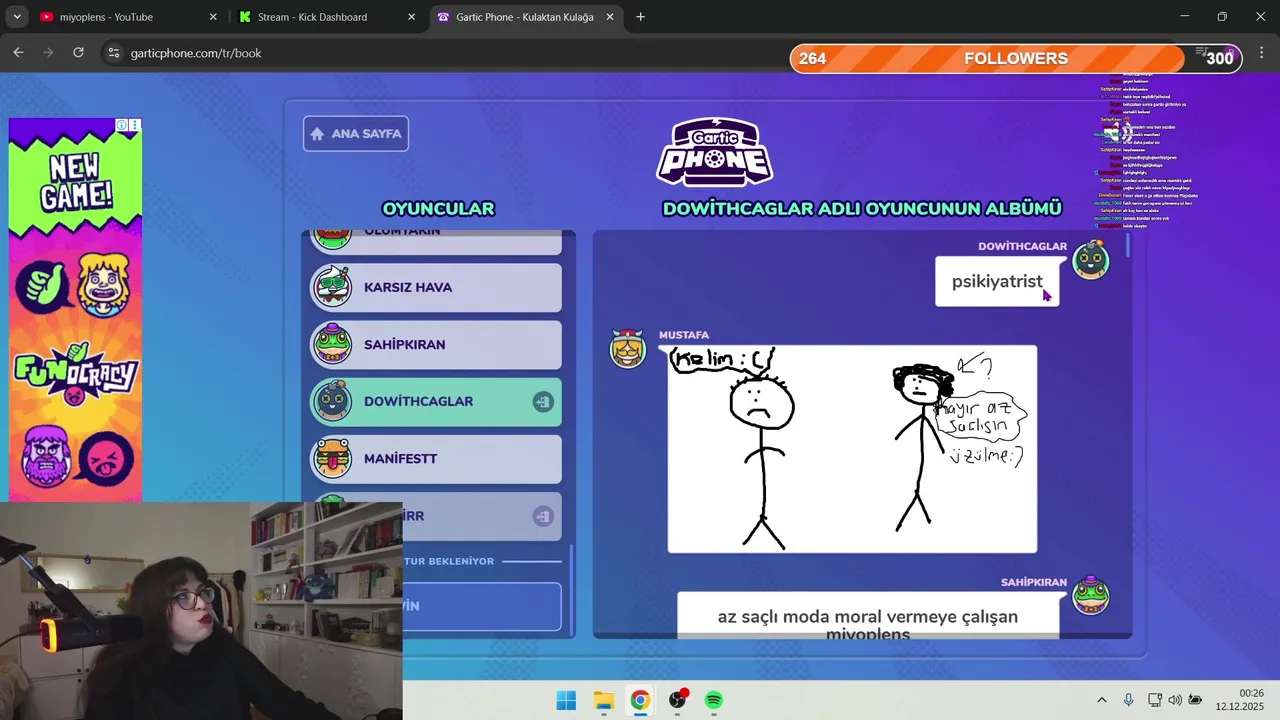Open the tab search dropdown
Screen dimensions: 1280x720
pyautogui.click(x=16, y=17)
